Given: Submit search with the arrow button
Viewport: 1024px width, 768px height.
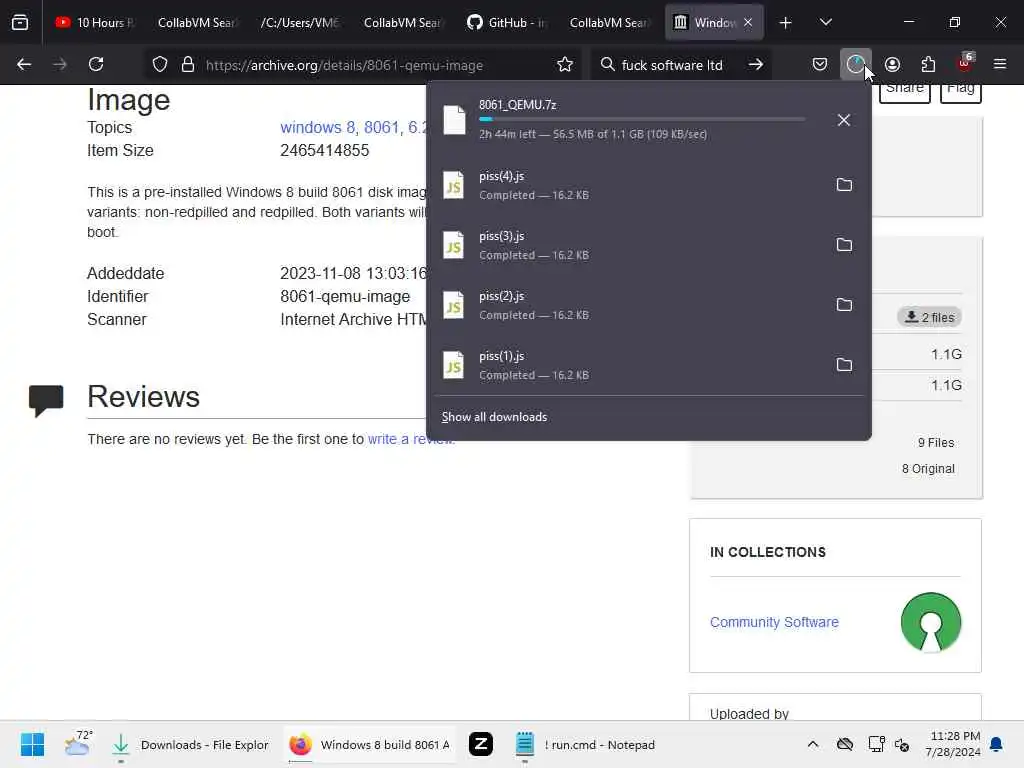Looking at the screenshot, I should (x=756, y=65).
